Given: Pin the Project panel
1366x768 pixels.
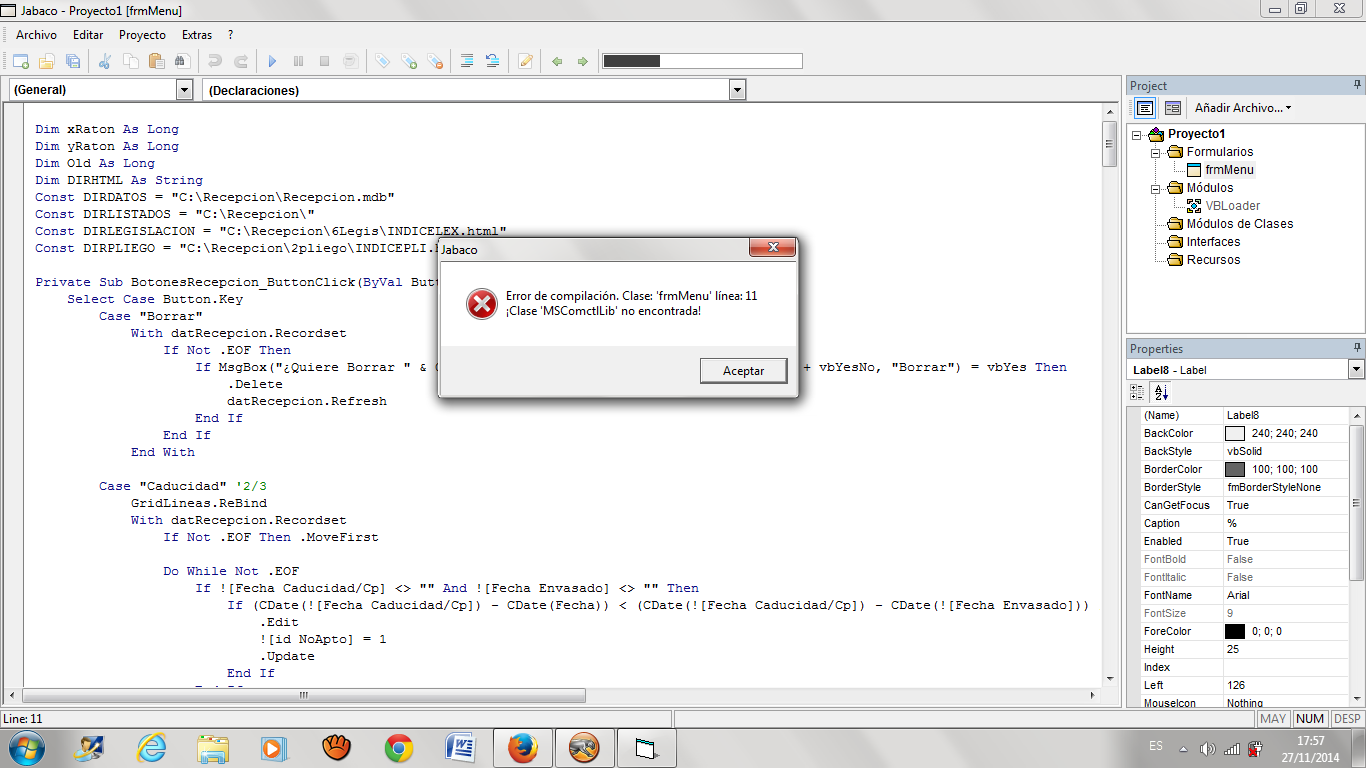Looking at the screenshot, I should click(1357, 85).
